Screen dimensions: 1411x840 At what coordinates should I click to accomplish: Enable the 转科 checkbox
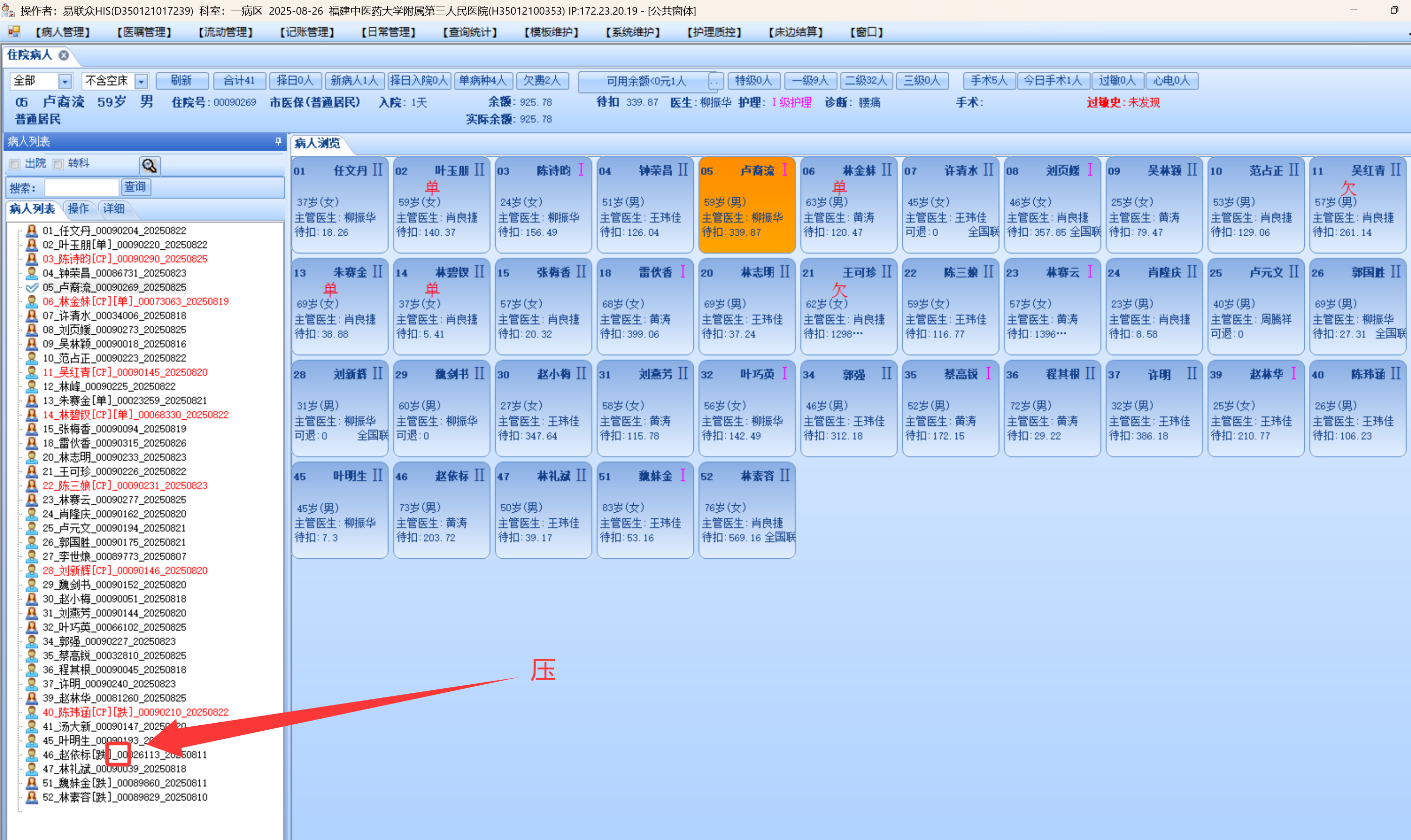[x=58, y=164]
